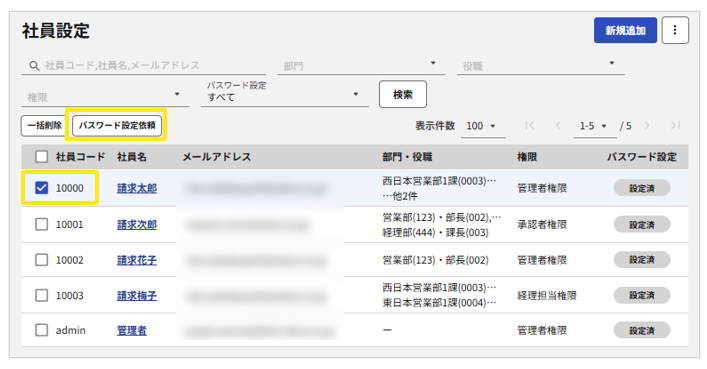The height and width of the screenshot is (369, 707).
Task: Click the メールアドレス column header
Action: [x=217, y=157]
